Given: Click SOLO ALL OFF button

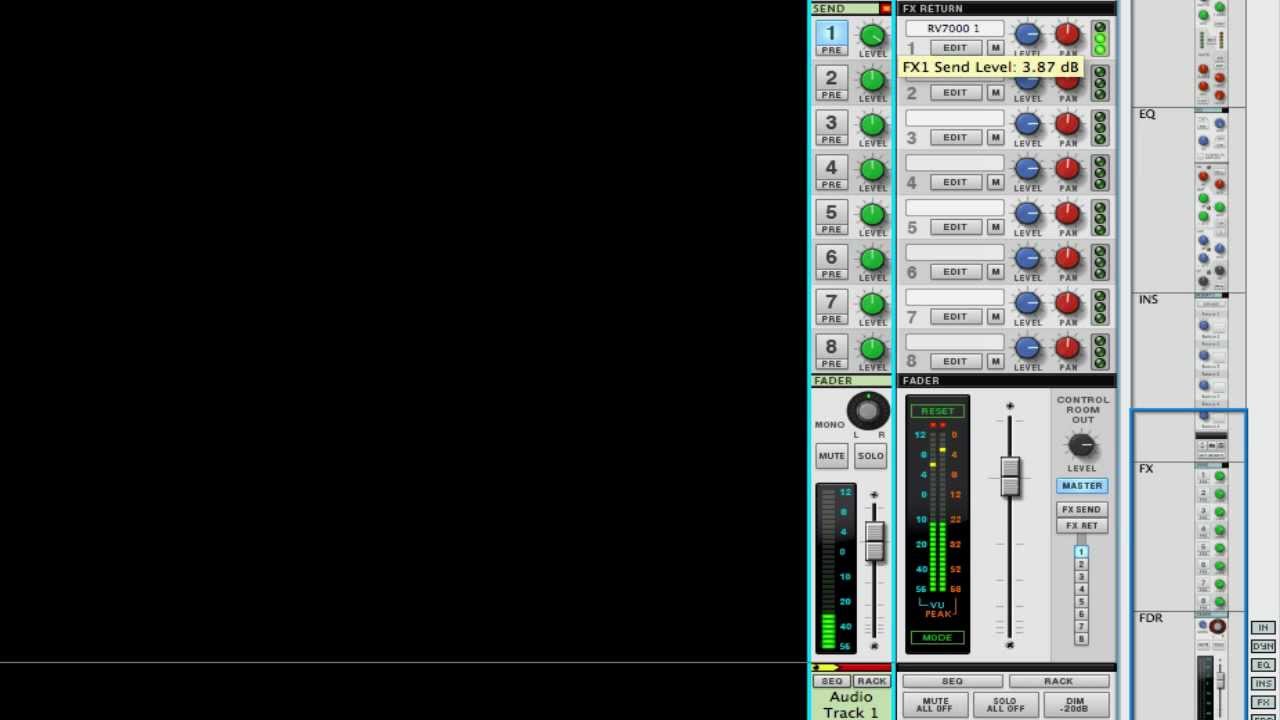Looking at the screenshot, I should click(x=1005, y=705).
